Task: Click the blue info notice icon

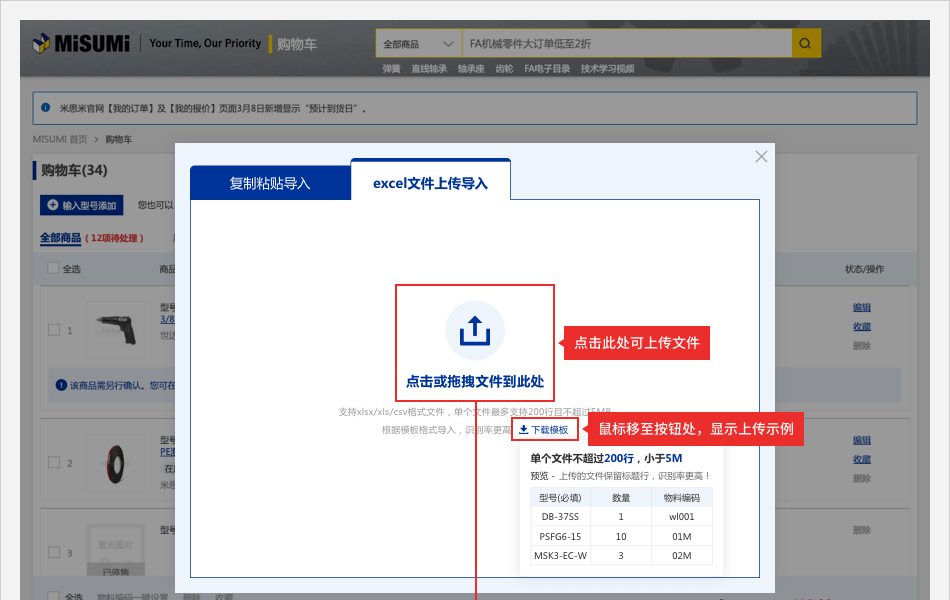Action: (x=46, y=108)
